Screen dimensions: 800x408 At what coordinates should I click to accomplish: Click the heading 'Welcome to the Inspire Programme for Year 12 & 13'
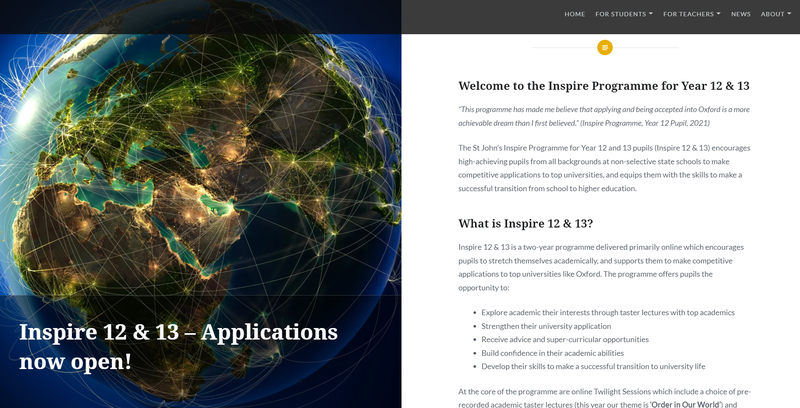(x=604, y=86)
